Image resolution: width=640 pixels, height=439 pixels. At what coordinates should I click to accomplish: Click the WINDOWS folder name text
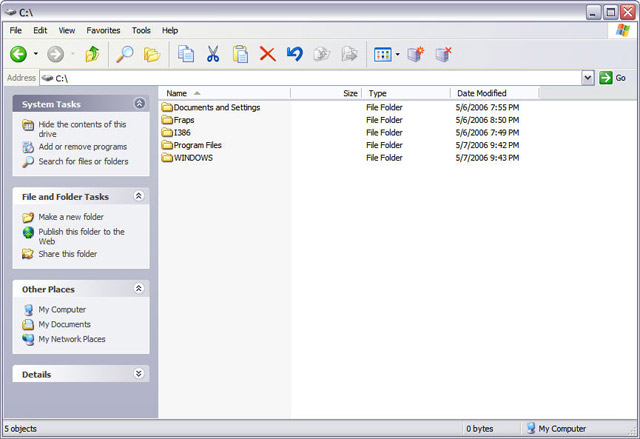coord(193,158)
